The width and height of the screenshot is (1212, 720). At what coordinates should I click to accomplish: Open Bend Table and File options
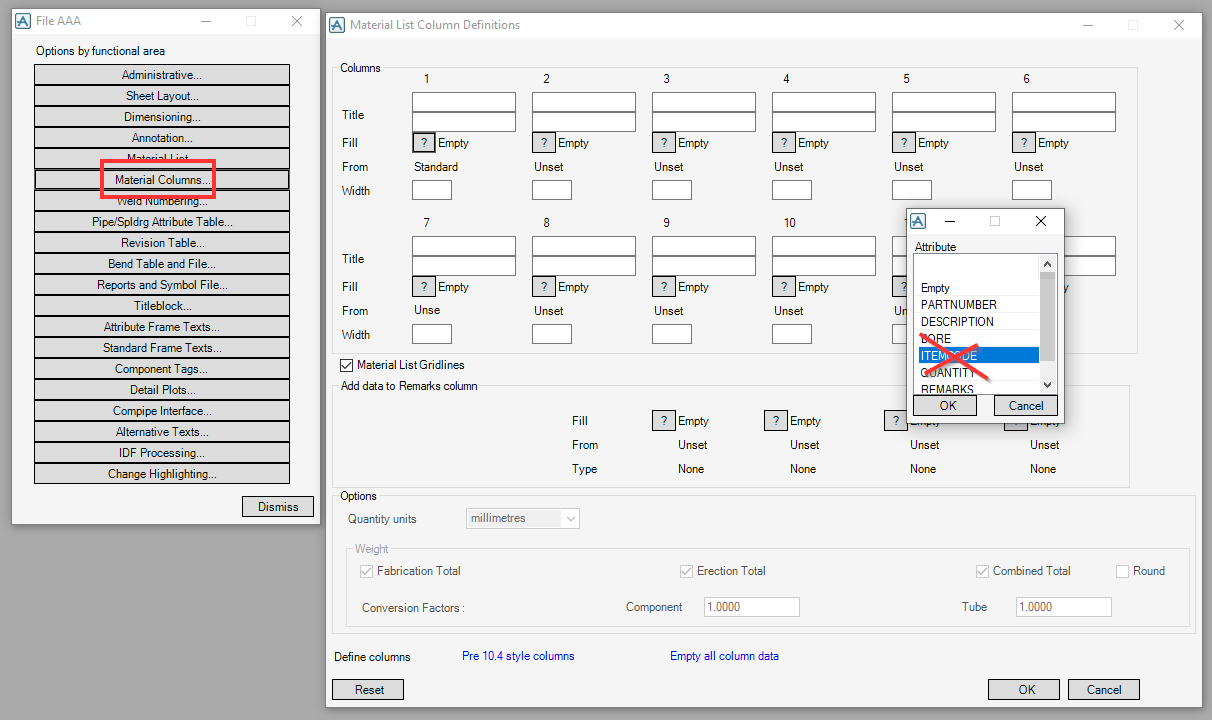click(162, 264)
